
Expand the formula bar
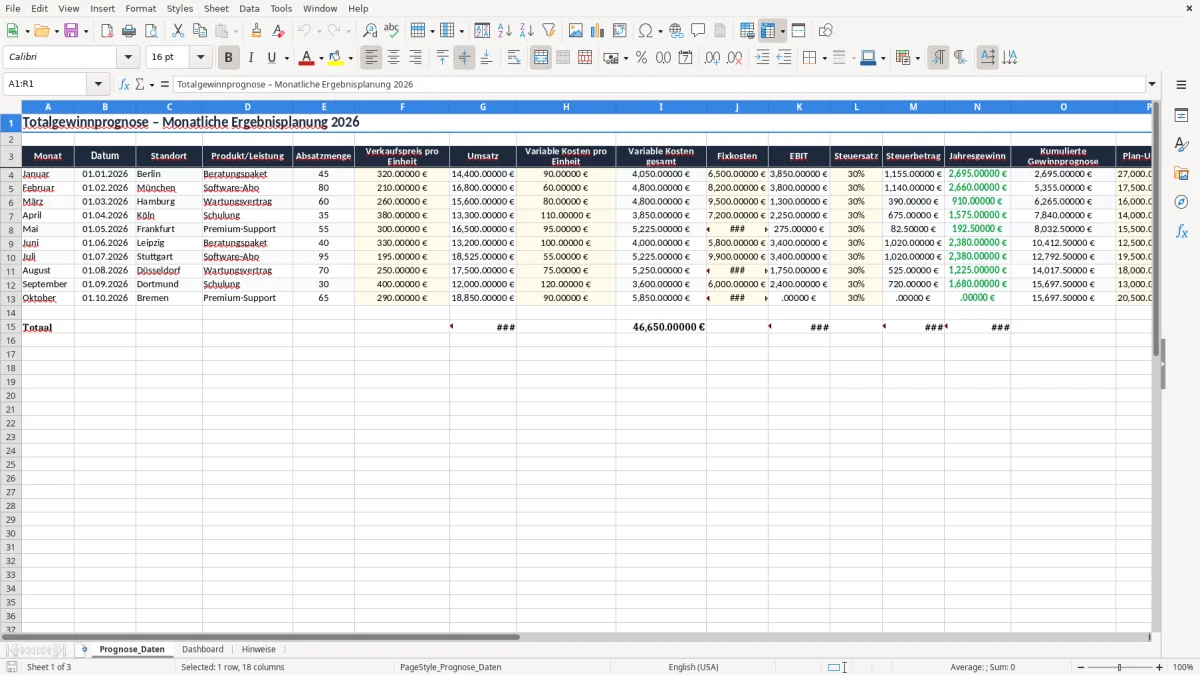(x=1152, y=85)
